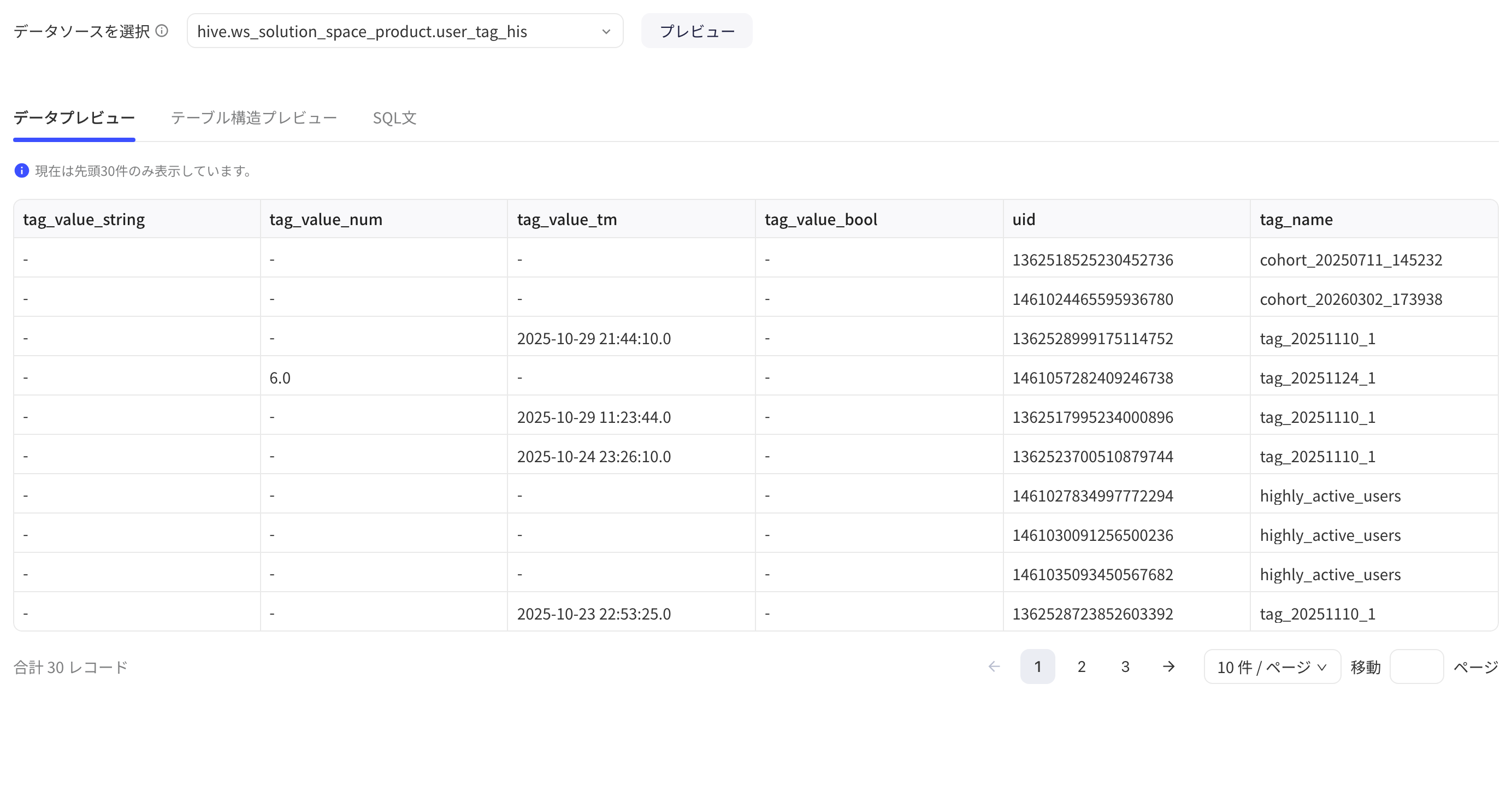Go to page 2
The image size is (1512, 802).
click(1082, 667)
